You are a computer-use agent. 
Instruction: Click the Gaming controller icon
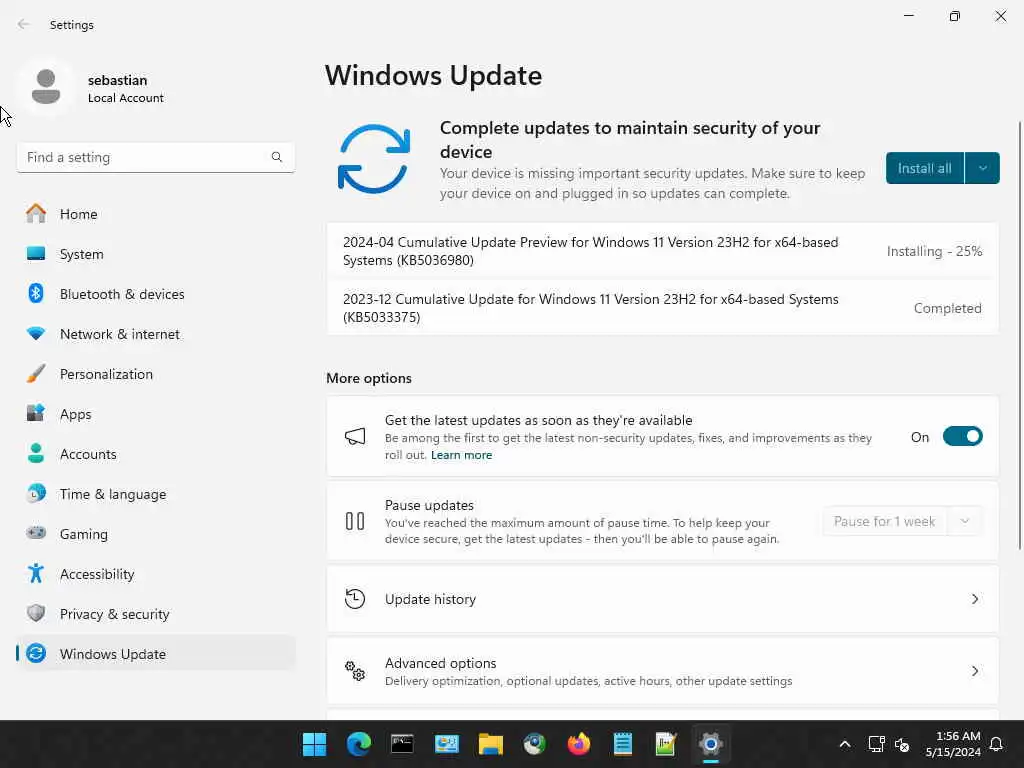[x=36, y=533]
